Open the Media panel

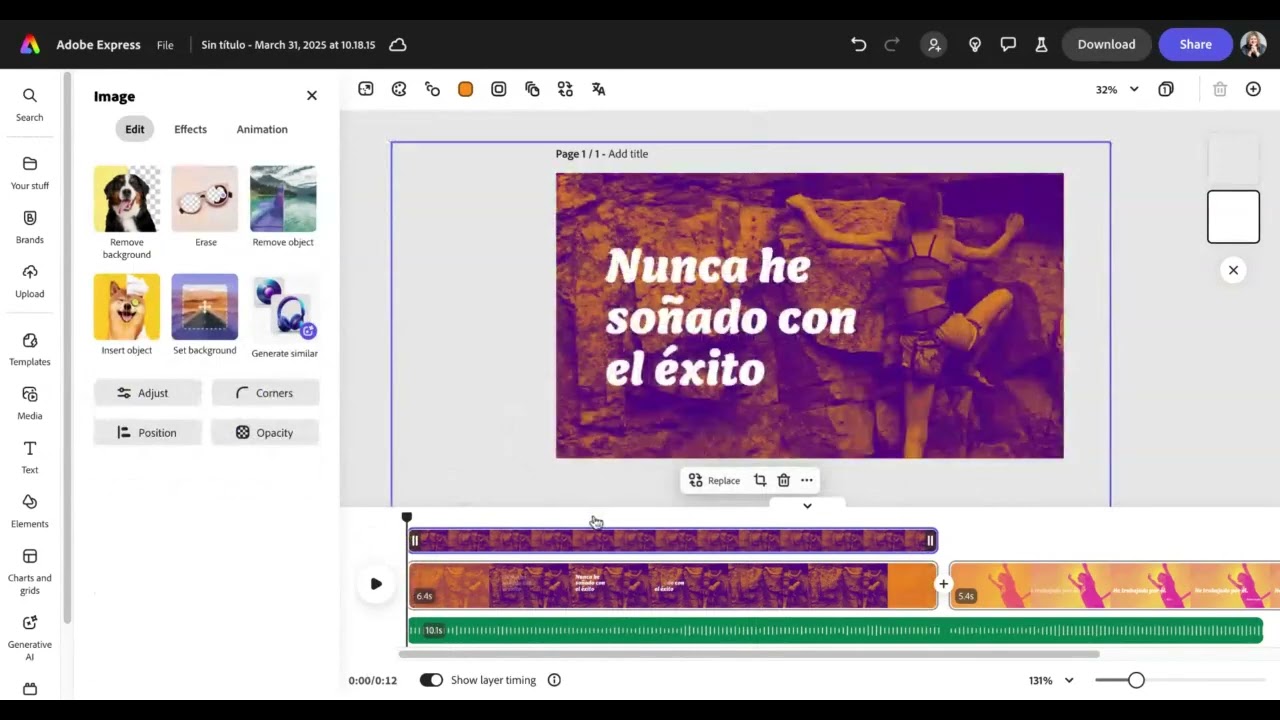coord(30,403)
